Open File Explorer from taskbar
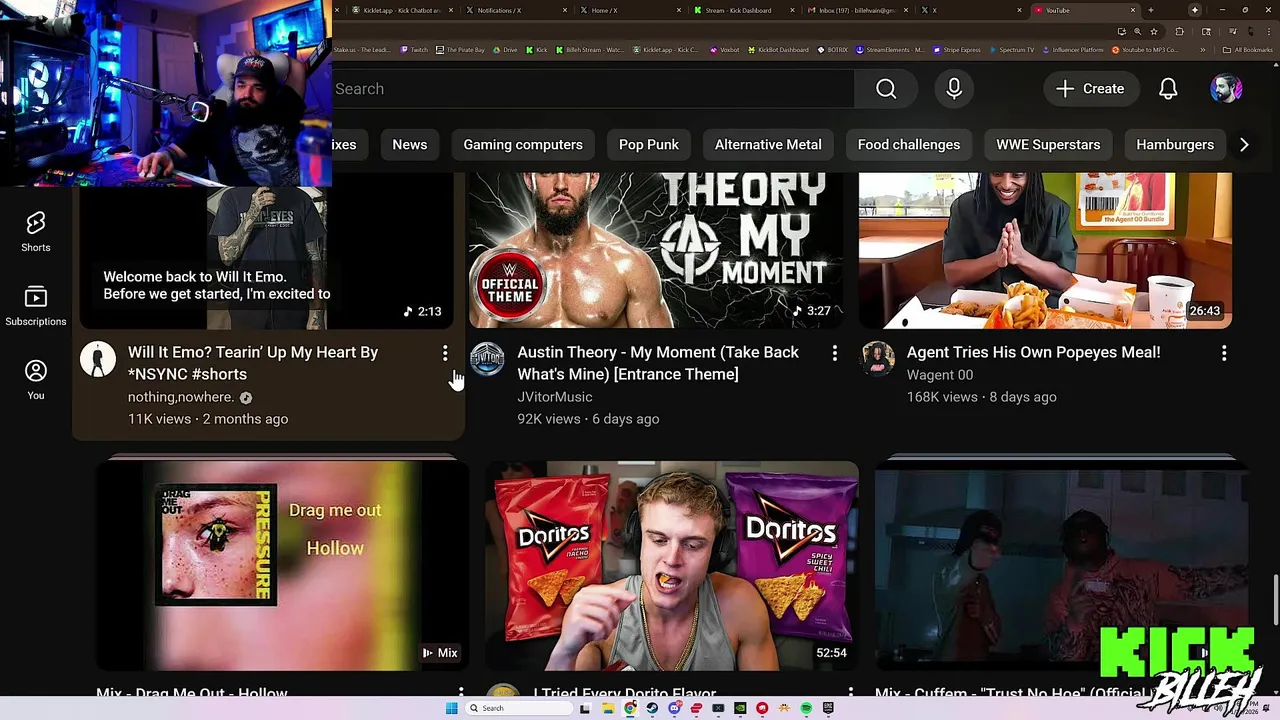This screenshot has height=720, width=1280. 608,708
